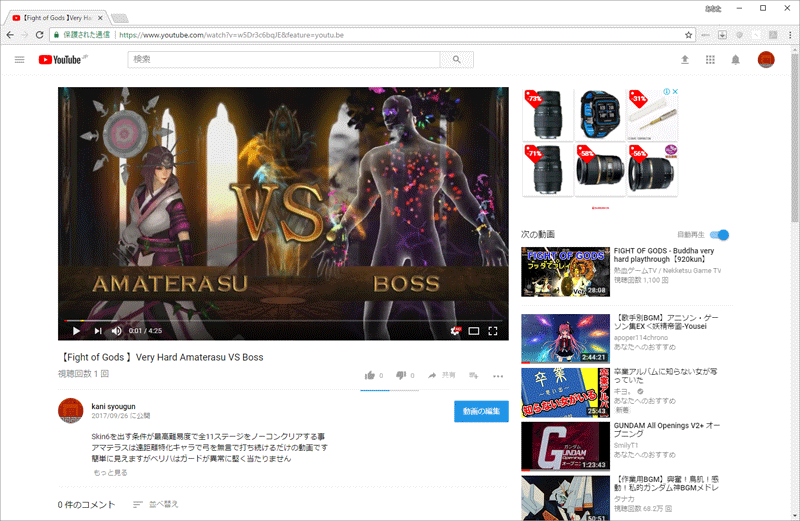Open the YouTube hamburger guide menu
This screenshot has height=521, width=800.
pyautogui.click(x=19, y=60)
